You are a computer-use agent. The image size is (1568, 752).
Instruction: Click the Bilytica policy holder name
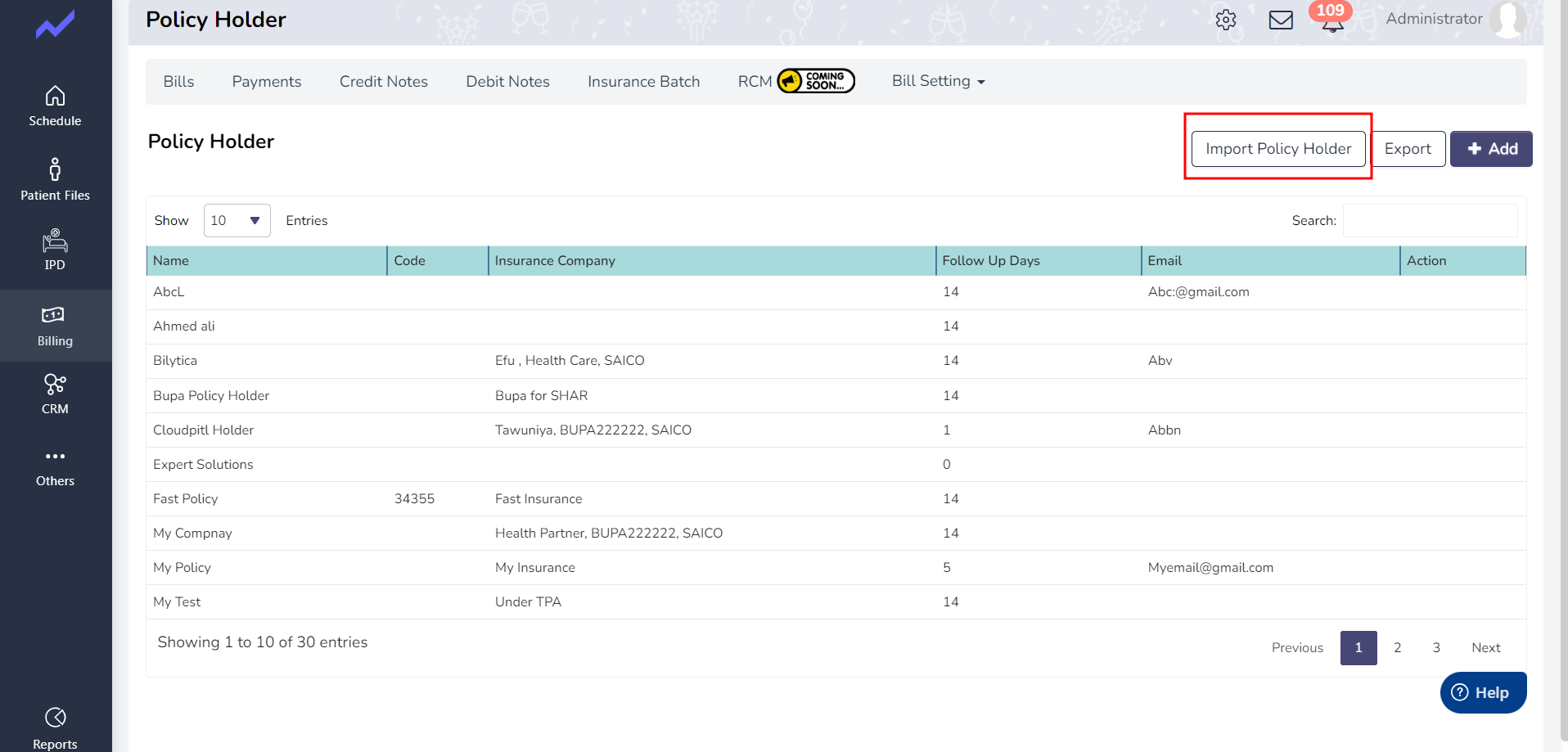point(175,361)
